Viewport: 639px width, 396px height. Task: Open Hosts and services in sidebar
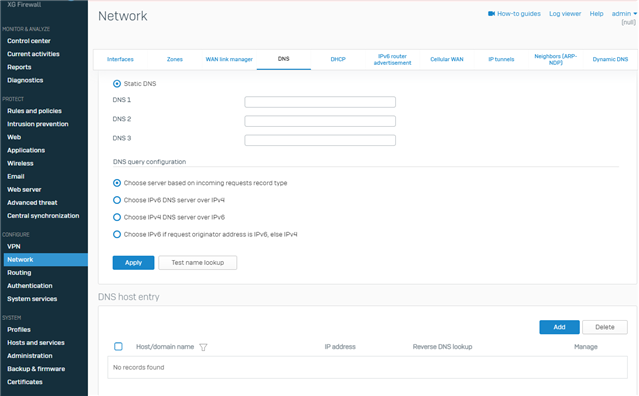36,343
